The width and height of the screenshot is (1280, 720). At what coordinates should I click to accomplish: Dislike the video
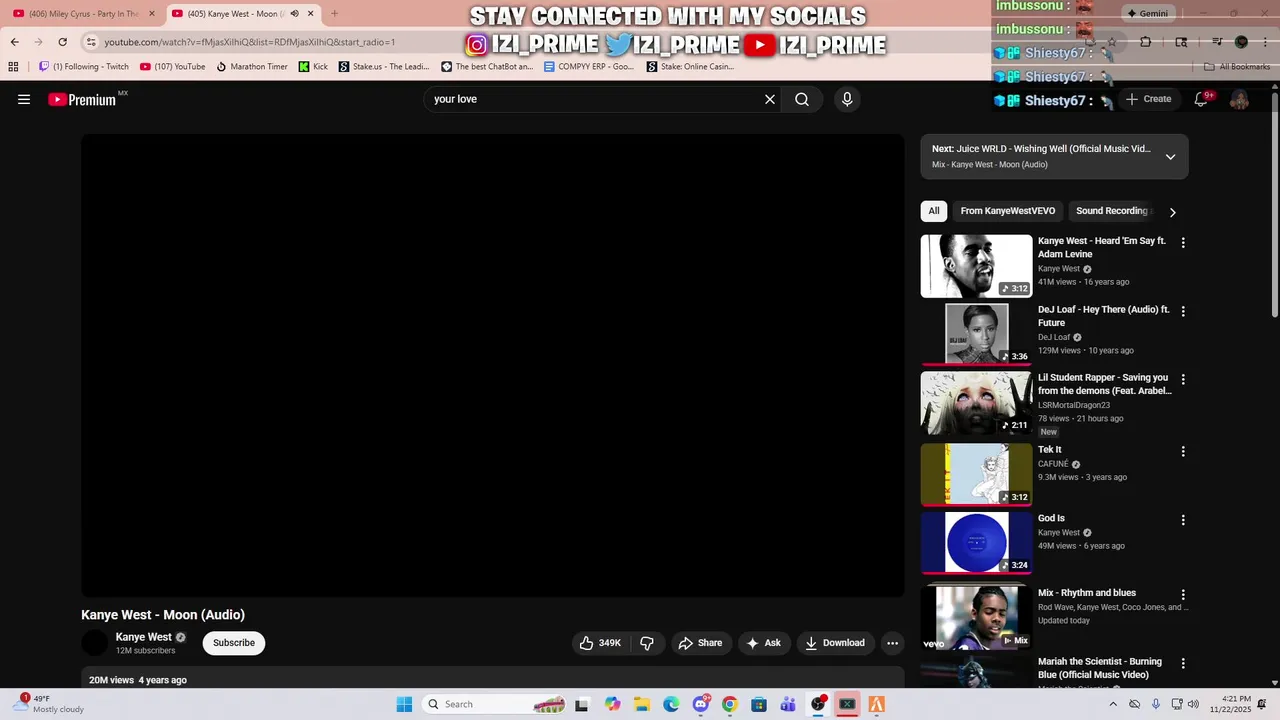pos(647,643)
